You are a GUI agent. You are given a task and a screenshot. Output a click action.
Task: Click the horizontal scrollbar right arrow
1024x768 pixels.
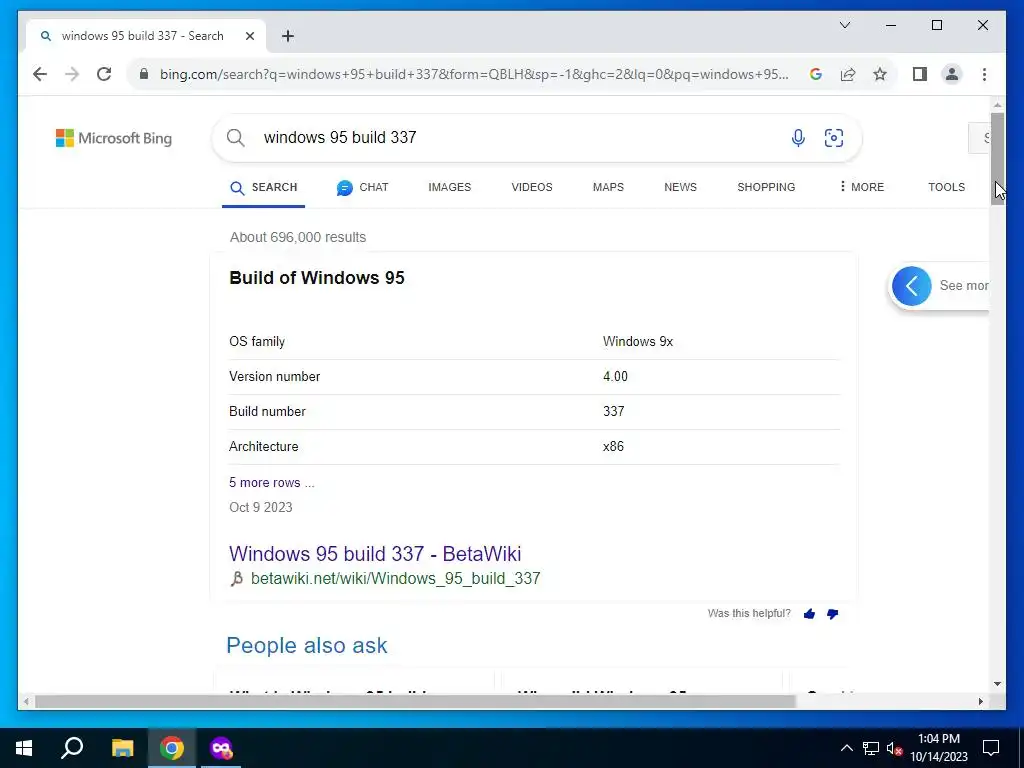[x=980, y=701]
